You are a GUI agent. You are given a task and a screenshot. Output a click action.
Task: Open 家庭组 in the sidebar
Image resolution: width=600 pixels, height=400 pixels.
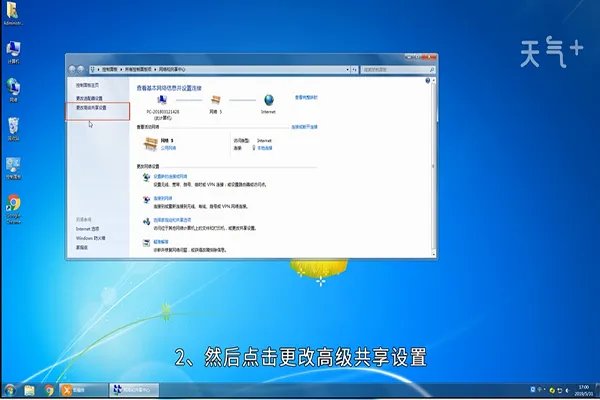coord(82,248)
